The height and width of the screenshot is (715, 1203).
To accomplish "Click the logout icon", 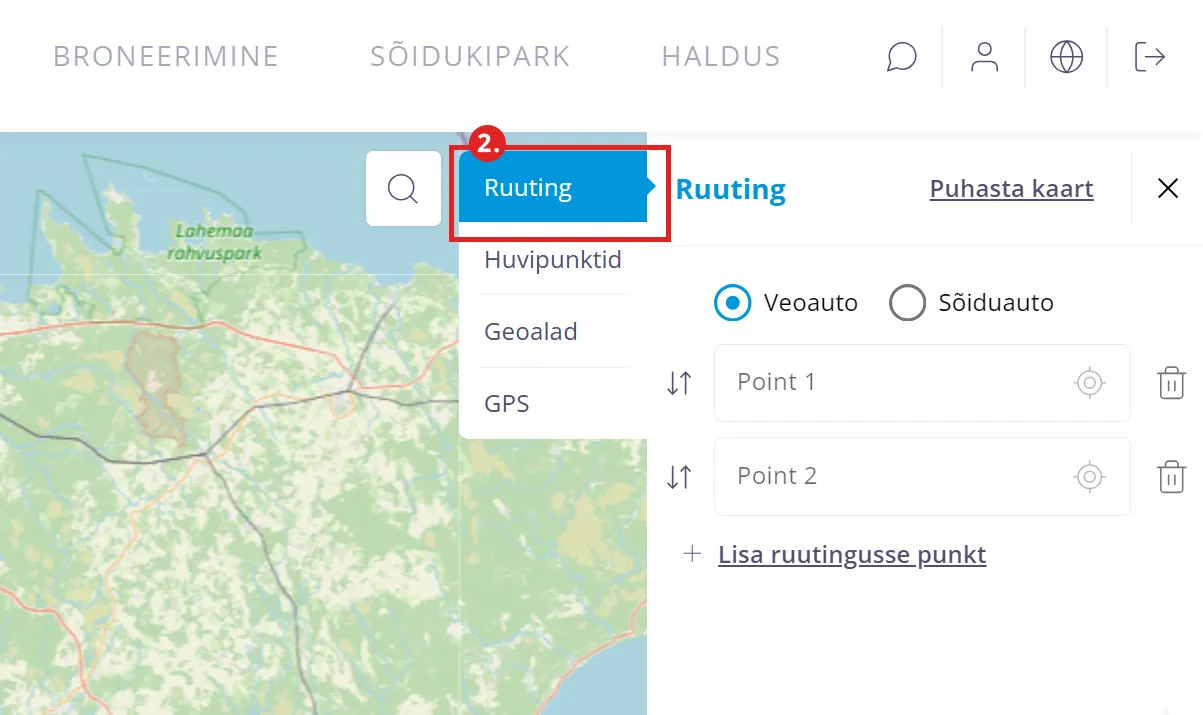I will pyautogui.click(x=1150, y=57).
